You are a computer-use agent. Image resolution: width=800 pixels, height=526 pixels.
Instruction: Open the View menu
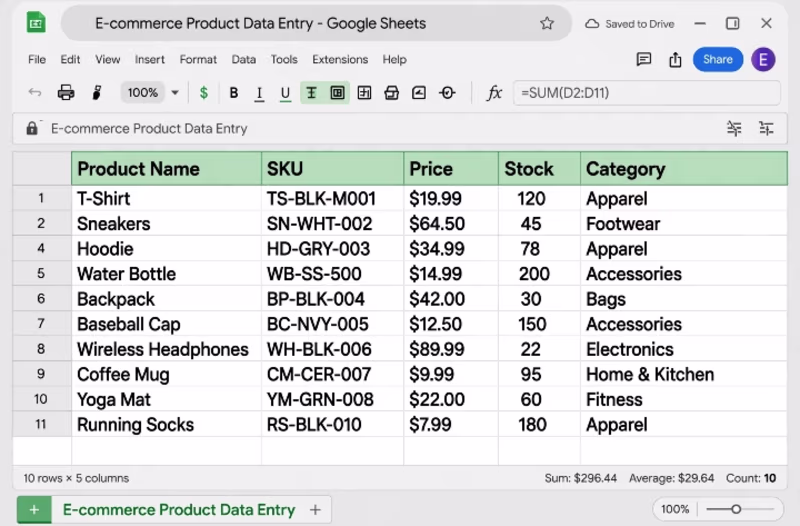(x=108, y=60)
